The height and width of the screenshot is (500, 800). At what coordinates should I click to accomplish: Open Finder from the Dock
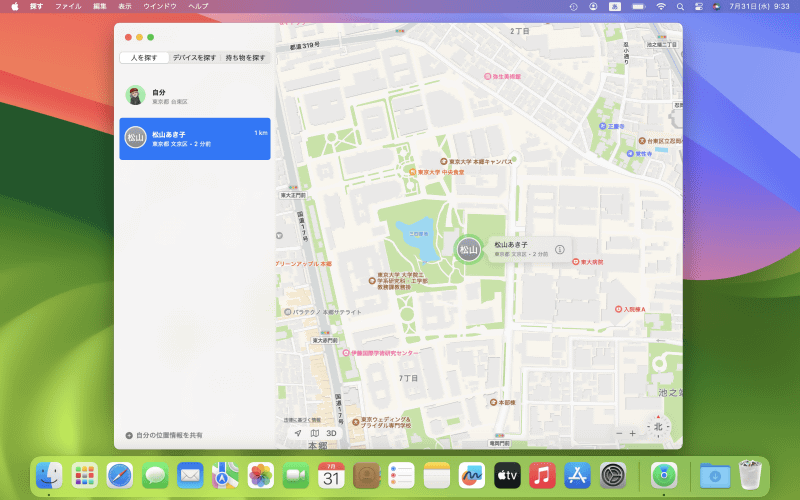[49, 476]
